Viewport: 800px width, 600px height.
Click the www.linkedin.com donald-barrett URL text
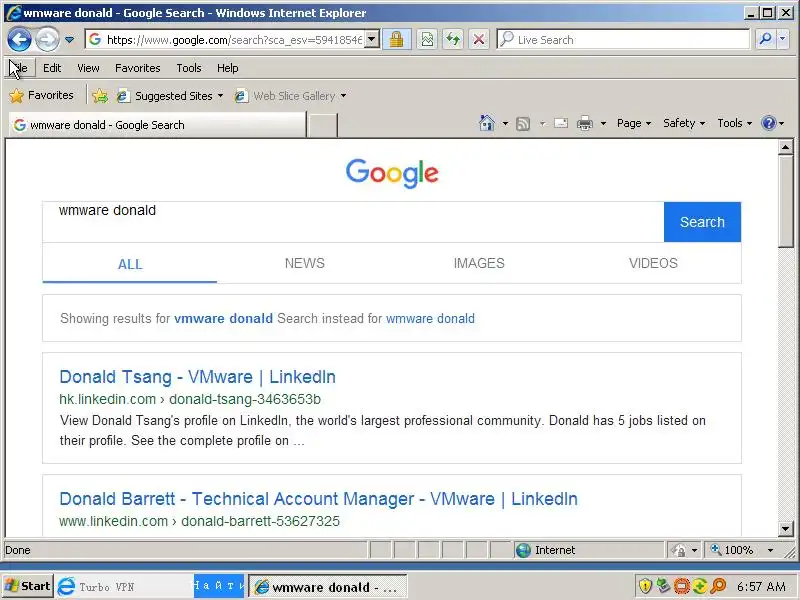[x=199, y=521]
